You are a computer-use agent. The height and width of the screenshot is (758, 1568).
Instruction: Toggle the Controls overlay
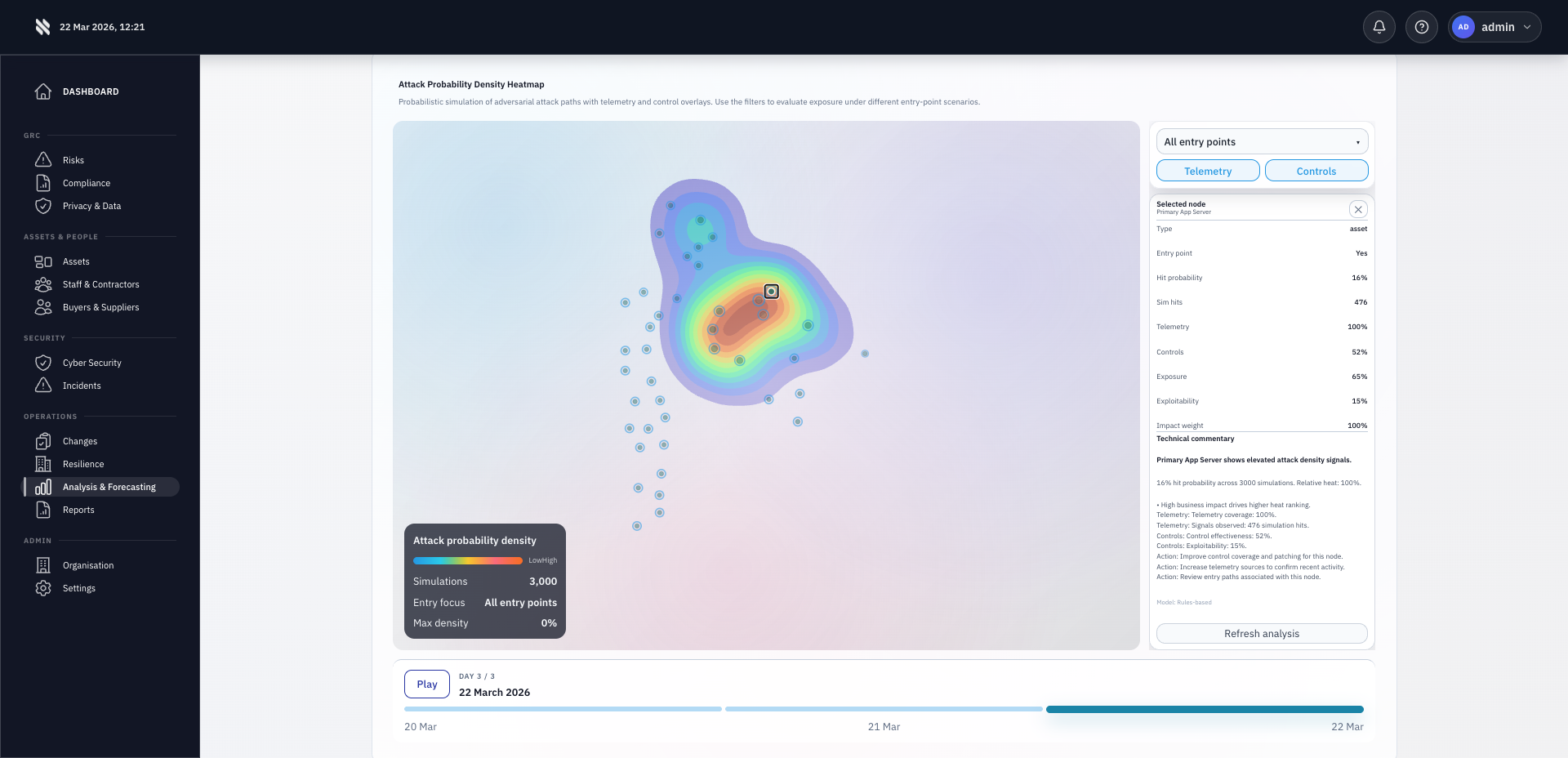pyautogui.click(x=1316, y=171)
